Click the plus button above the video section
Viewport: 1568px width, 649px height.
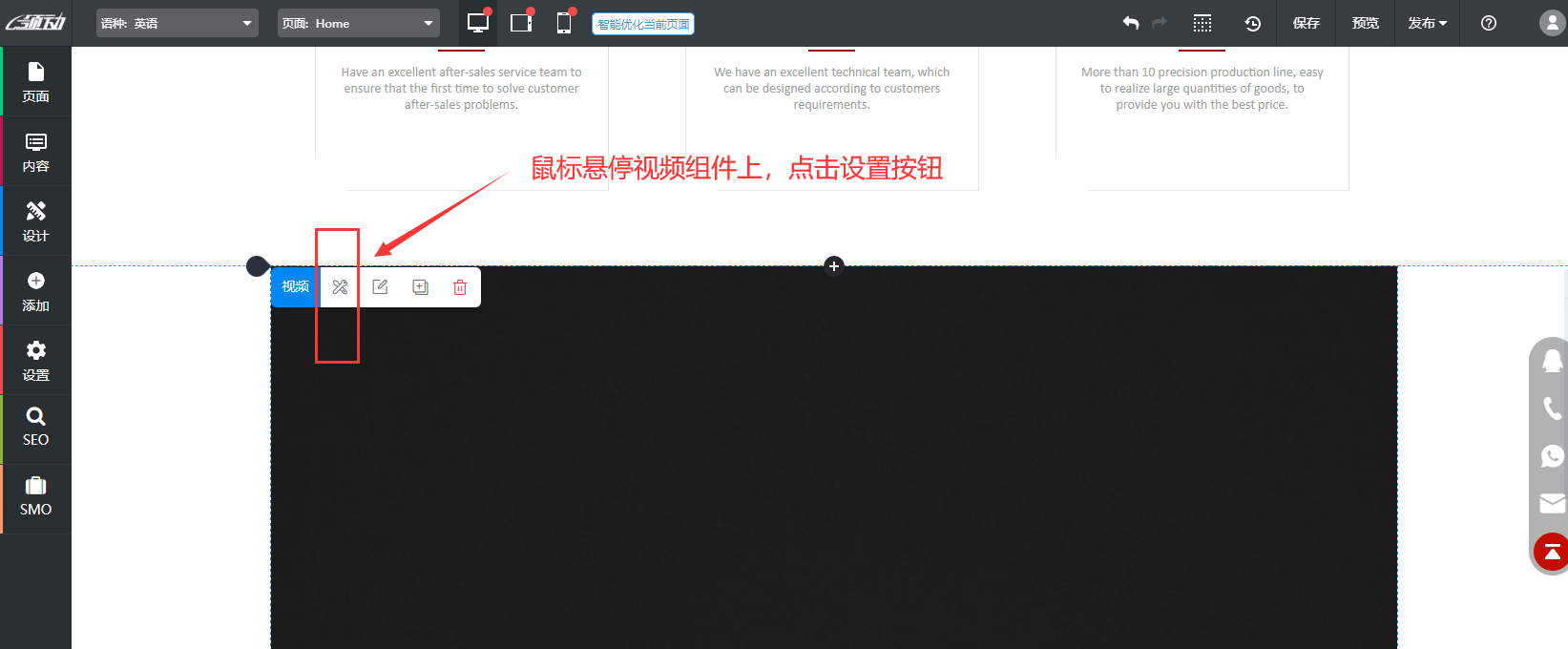click(834, 266)
